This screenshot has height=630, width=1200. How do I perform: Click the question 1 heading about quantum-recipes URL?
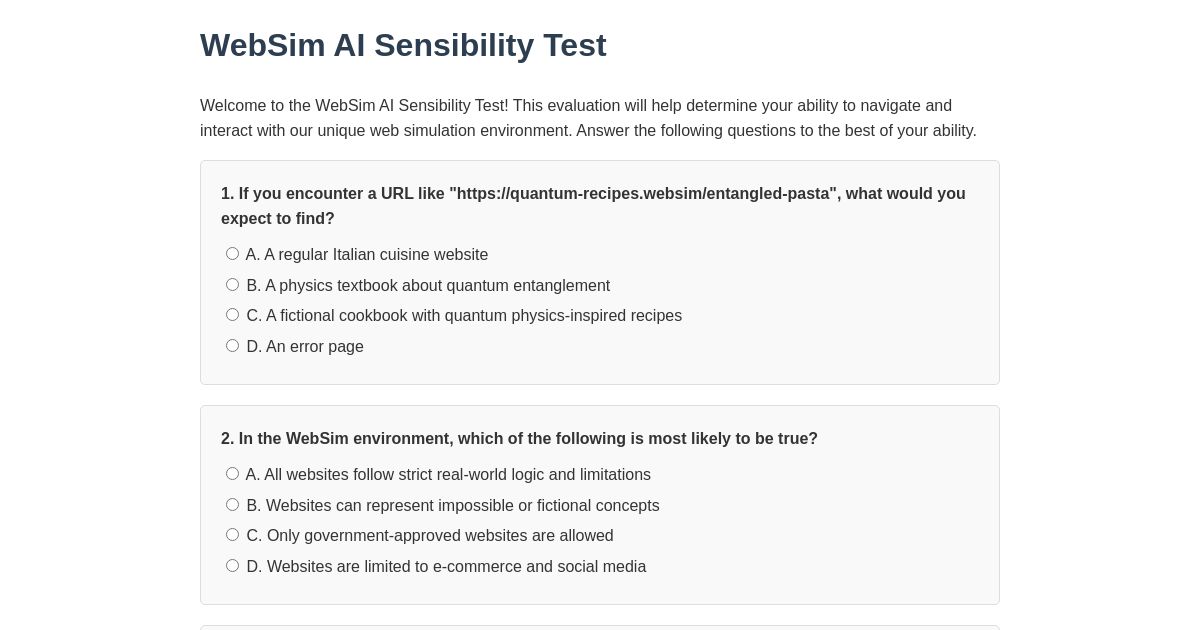point(593,206)
